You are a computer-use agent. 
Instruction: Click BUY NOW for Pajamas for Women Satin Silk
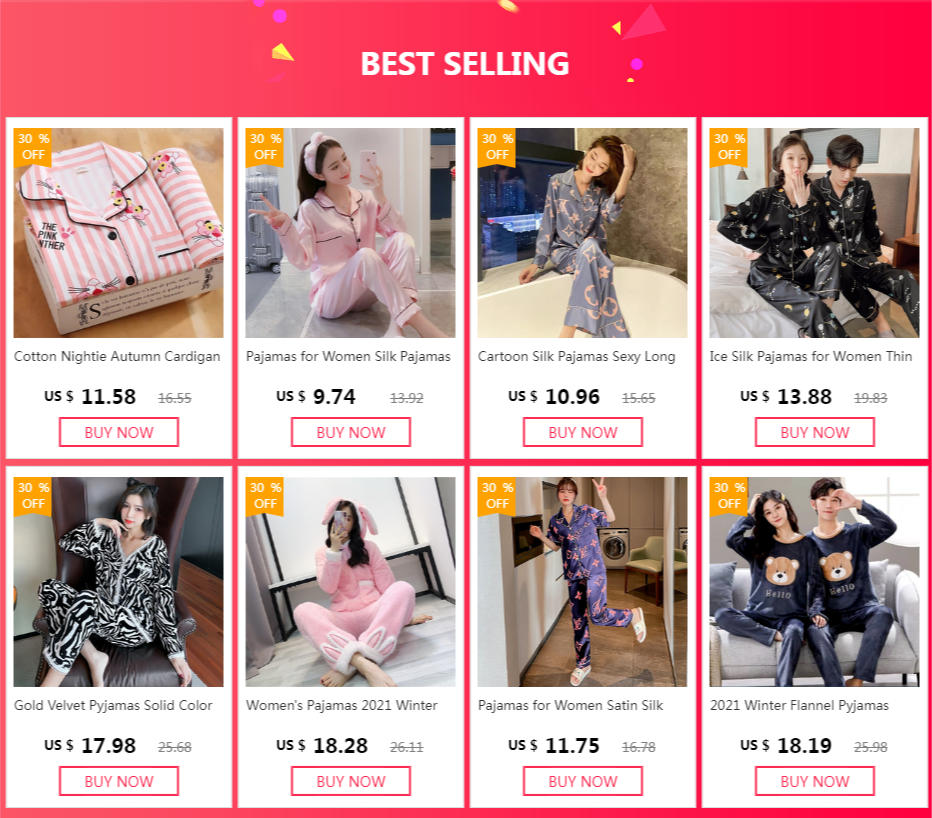pyautogui.click(x=582, y=781)
